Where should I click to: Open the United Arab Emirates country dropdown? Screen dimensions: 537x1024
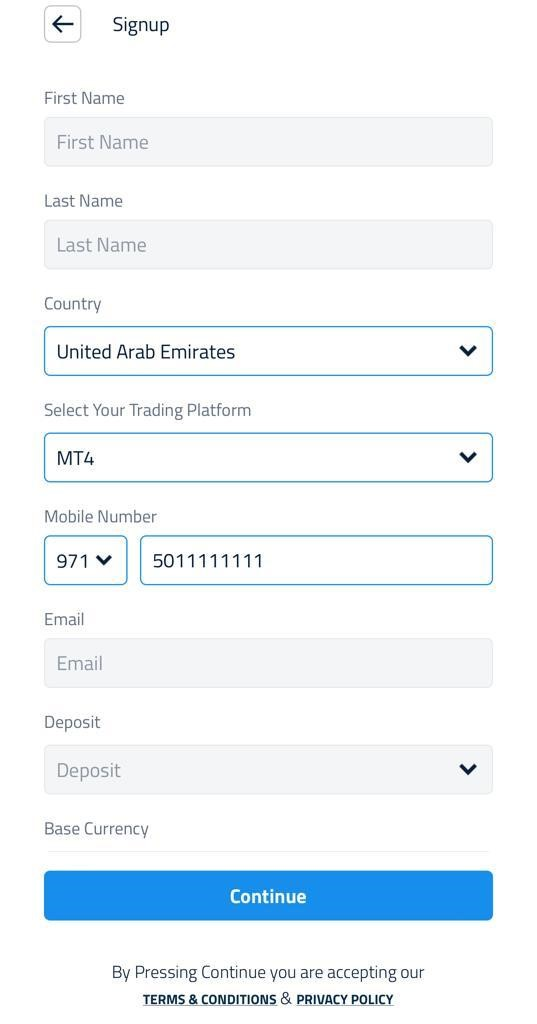click(x=268, y=351)
